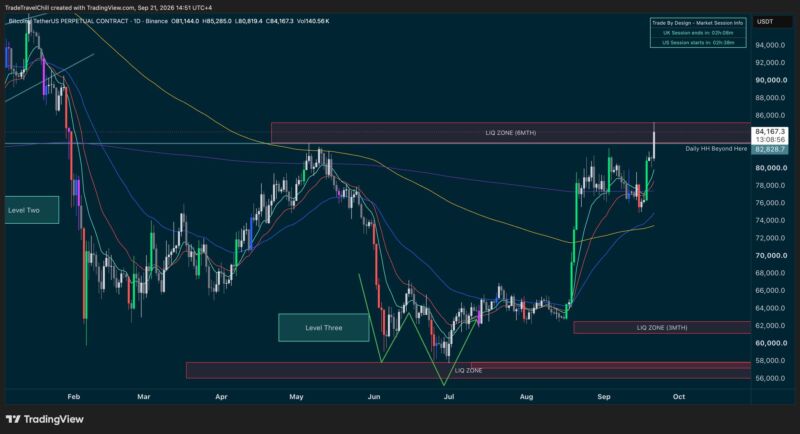Screen dimensions: 800x434
Task: Click the Daily HH Beyond Here label
Action: pyautogui.click(x=716, y=148)
